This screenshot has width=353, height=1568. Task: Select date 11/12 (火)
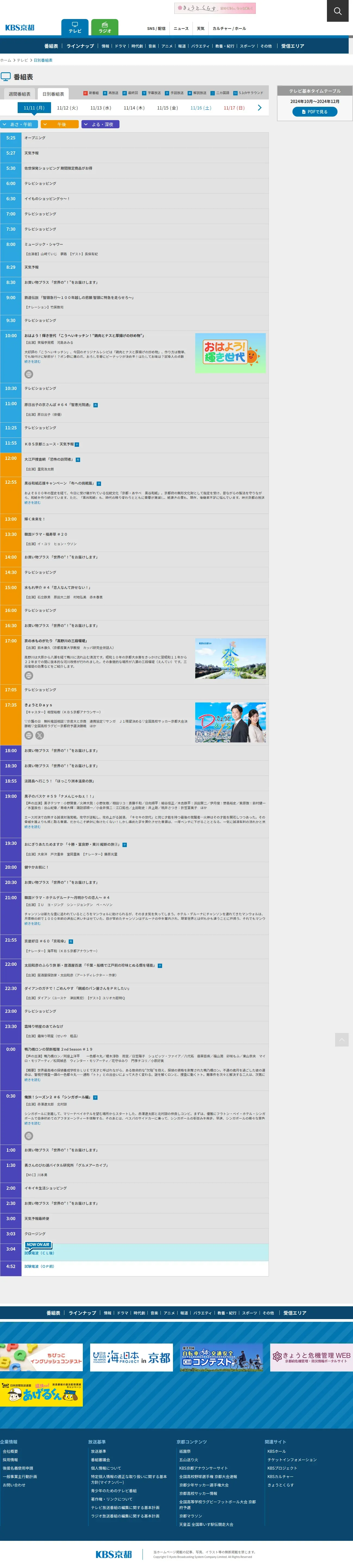coord(67,108)
